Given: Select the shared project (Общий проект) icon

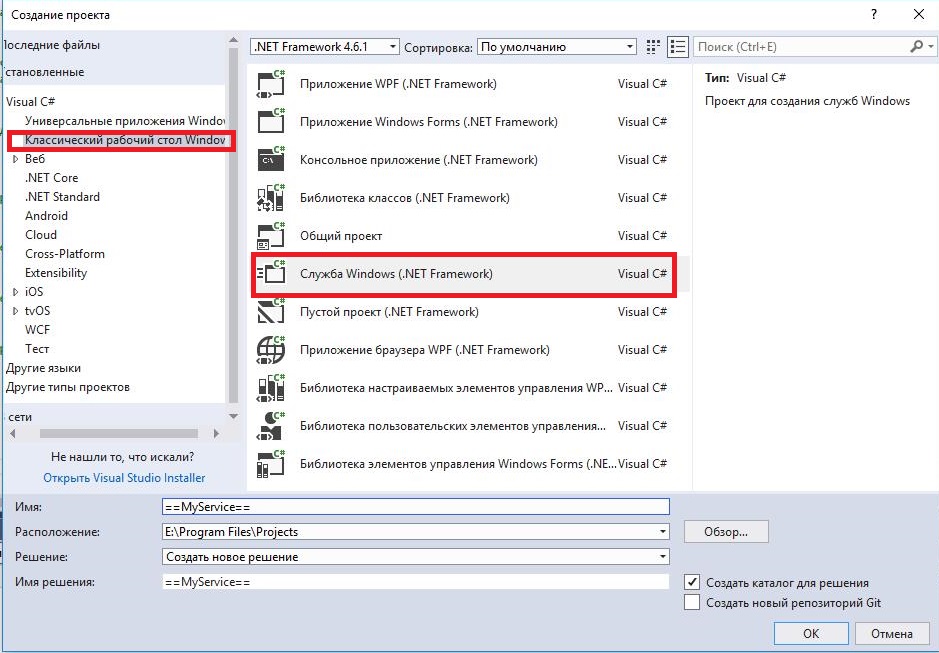Looking at the screenshot, I should click(x=271, y=236).
